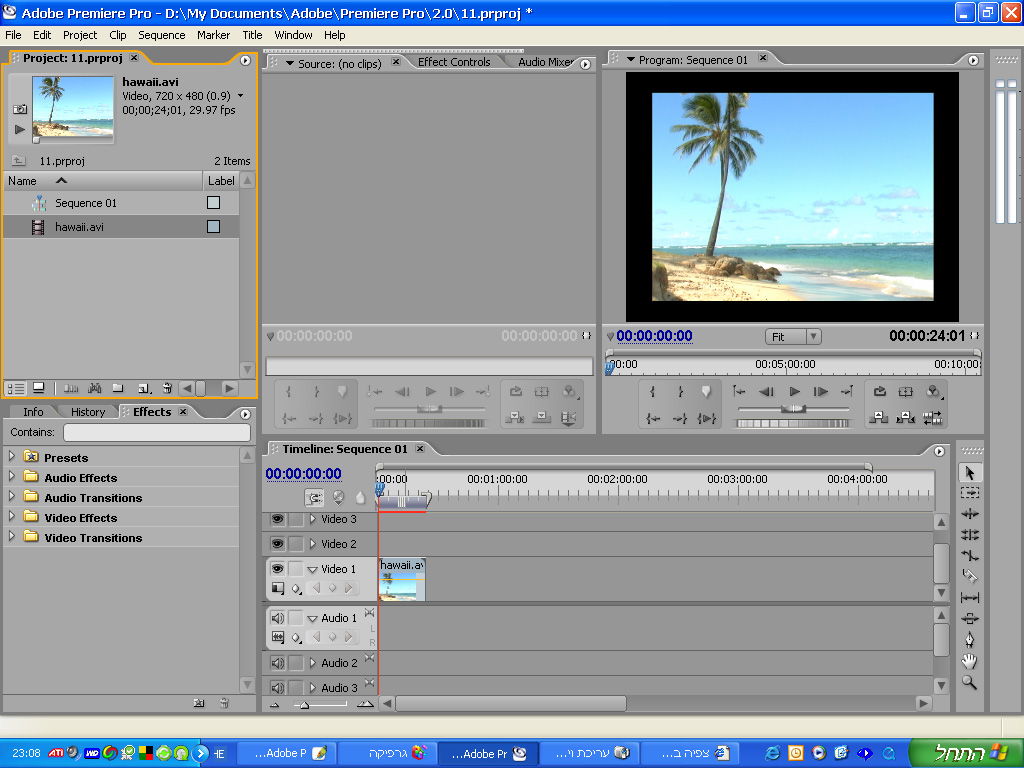
Task: Select the Razor tool in tools panel
Action: pos(969,576)
